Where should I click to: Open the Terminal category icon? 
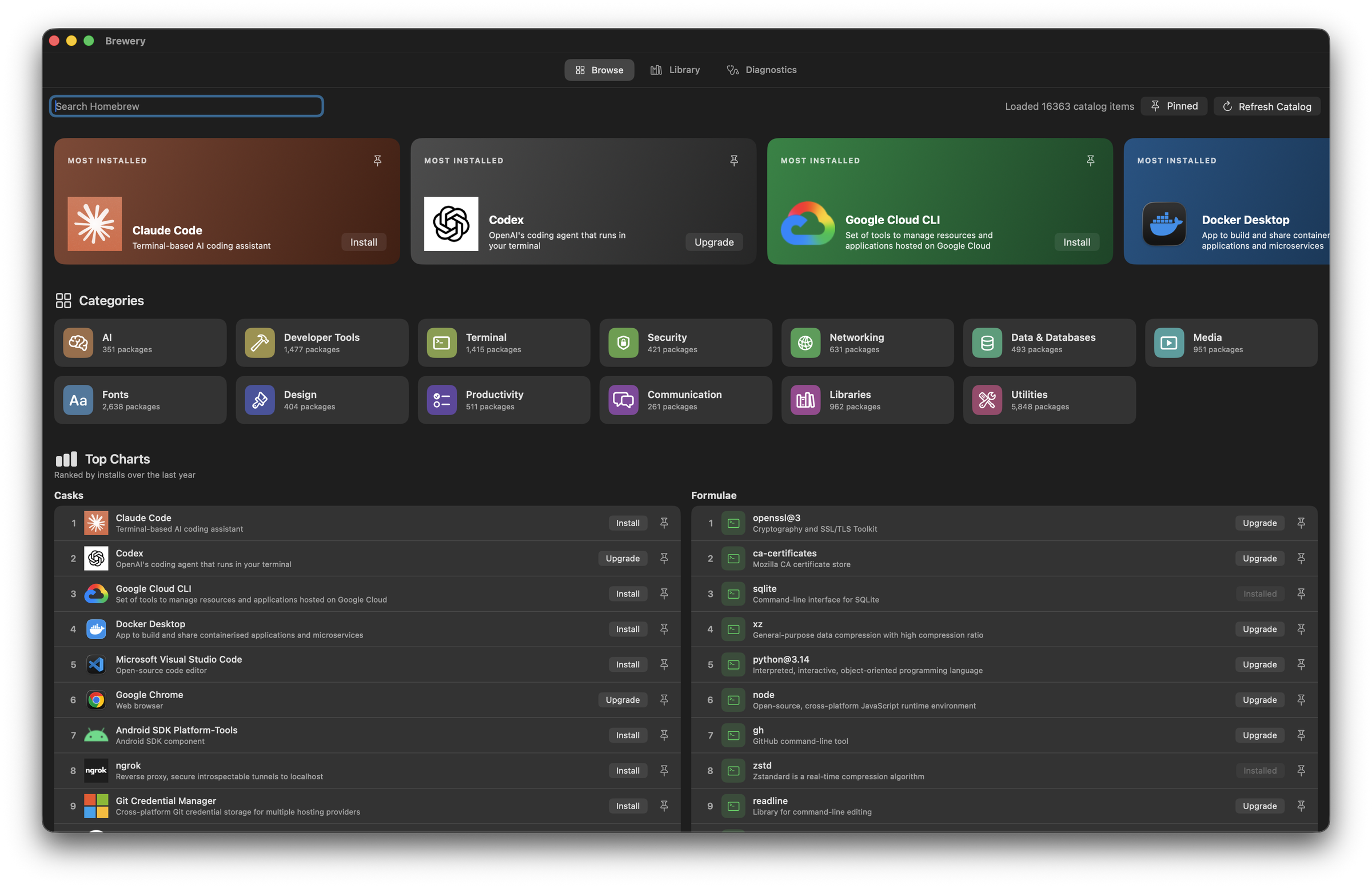(x=441, y=343)
